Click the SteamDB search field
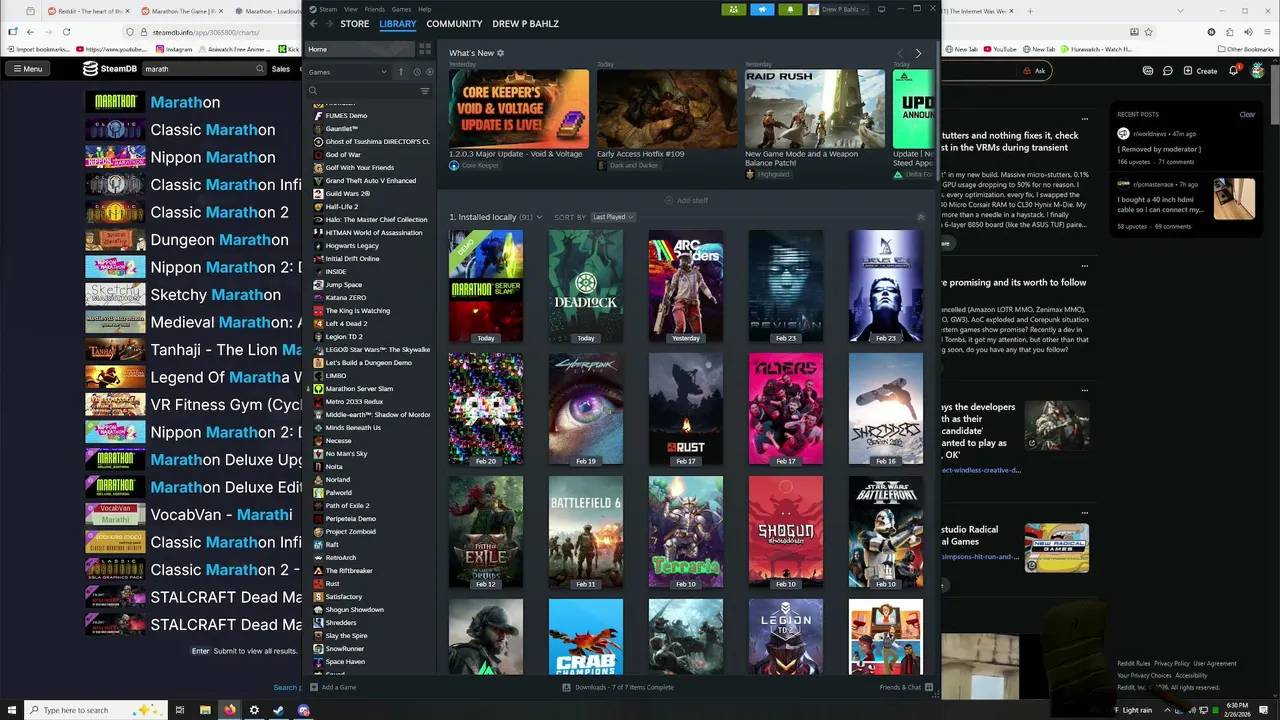 pos(205,69)
